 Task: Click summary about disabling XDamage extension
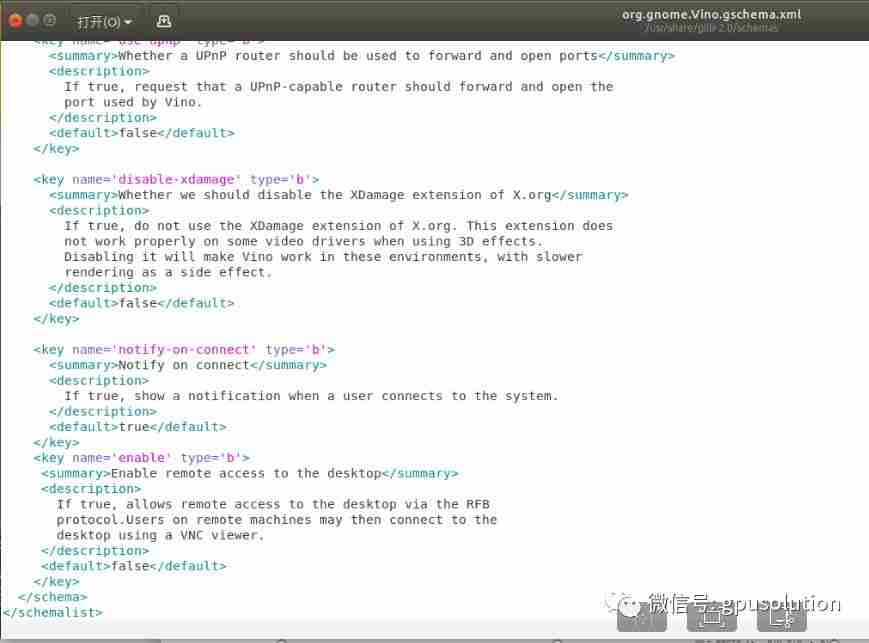click(x=339, y=195)
